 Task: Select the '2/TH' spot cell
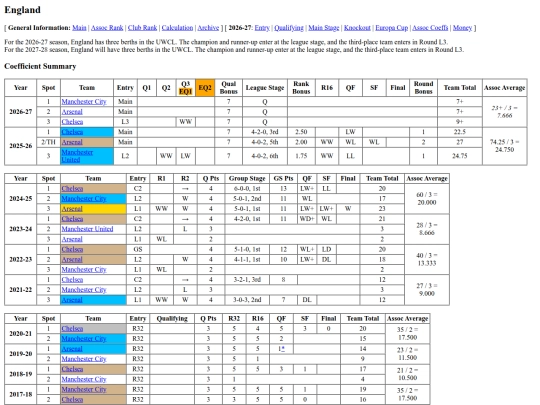point(48,142)
